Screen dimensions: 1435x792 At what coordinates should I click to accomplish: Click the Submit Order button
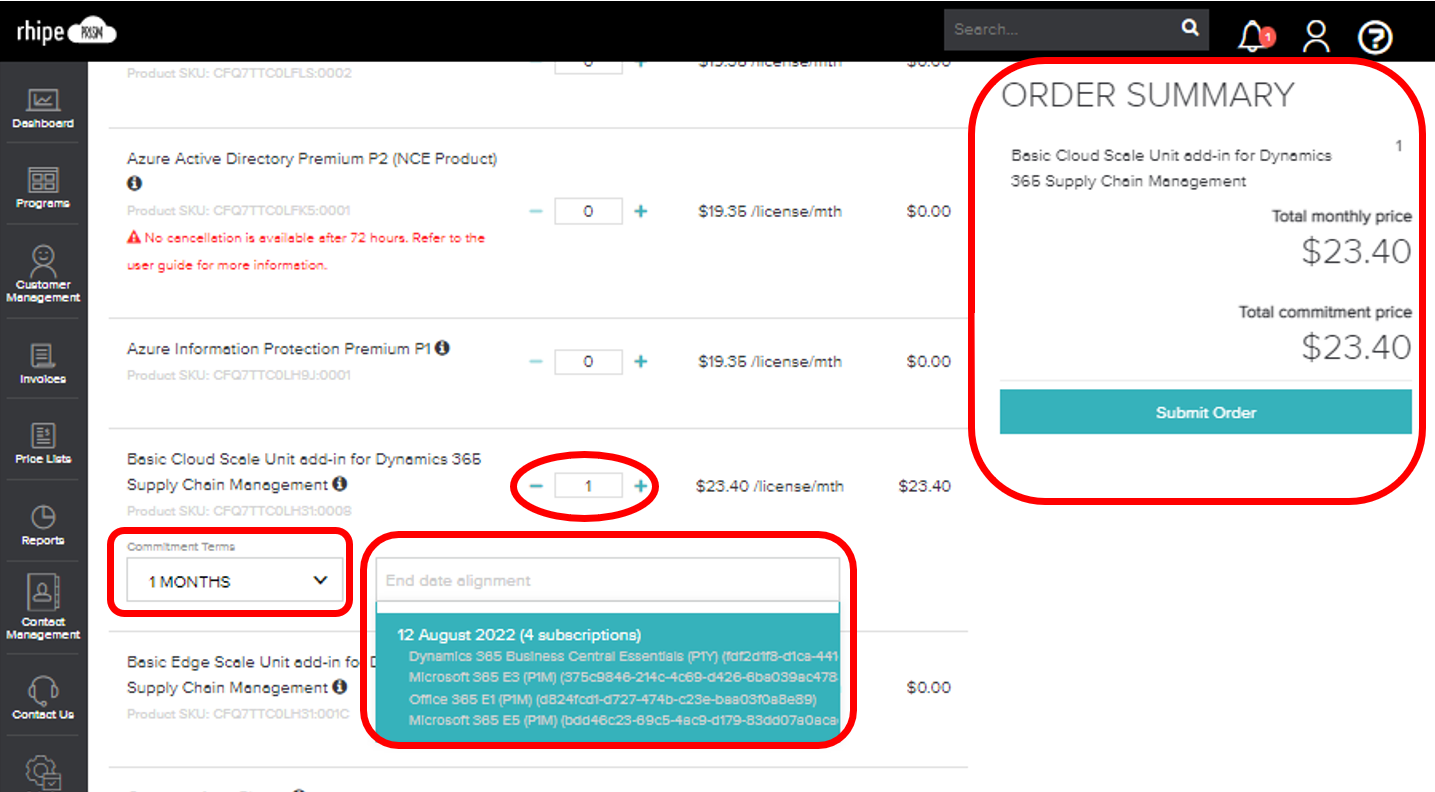click(x=1206, y=412)
